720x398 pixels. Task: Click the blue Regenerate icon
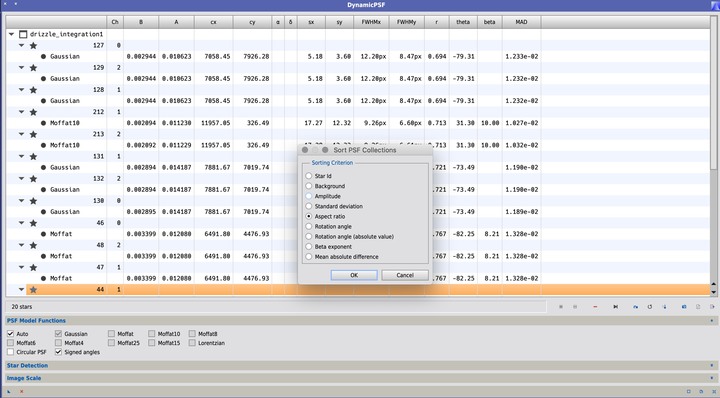coord(636,307)
